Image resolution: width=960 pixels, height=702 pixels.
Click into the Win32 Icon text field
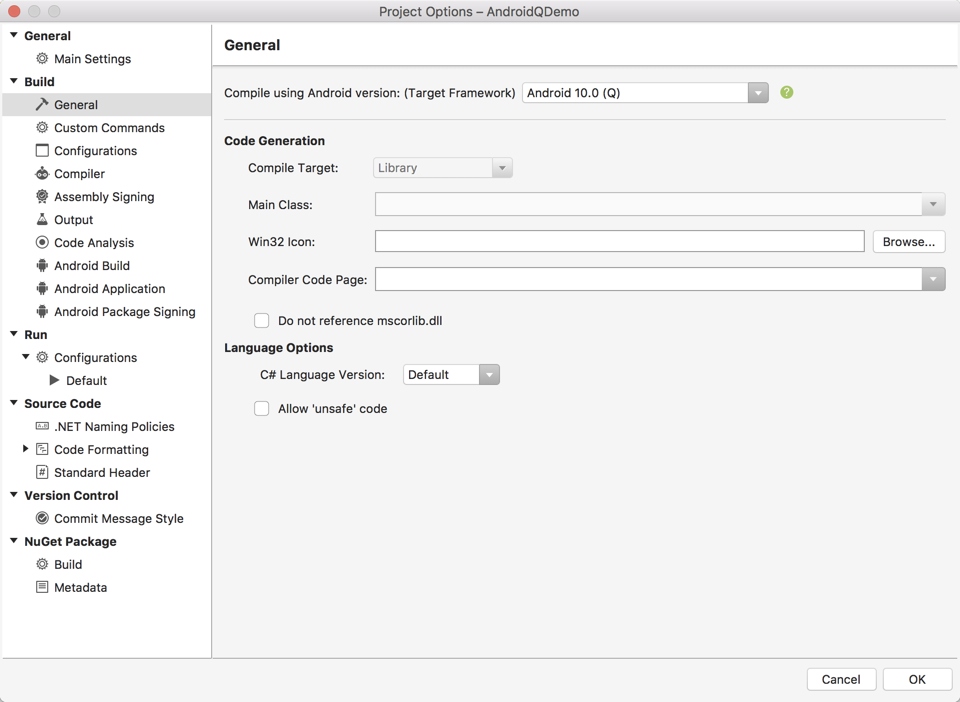tap(619, 242)
